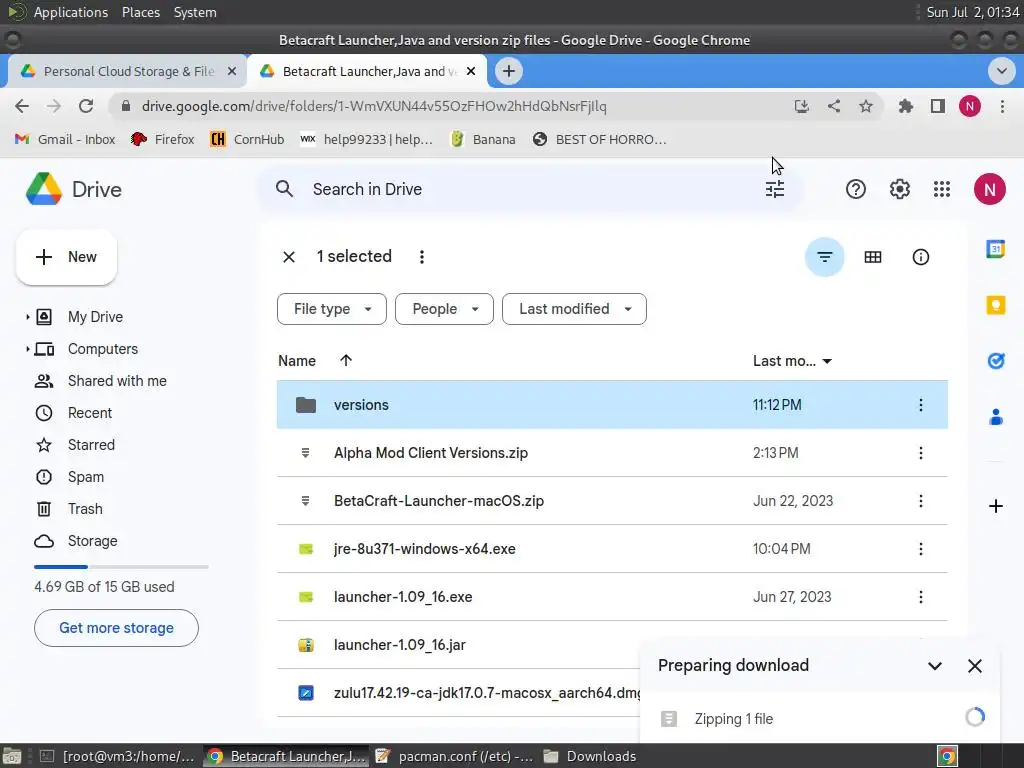
Task: Open Banana bookmark
Action: (x=483, y=139)
